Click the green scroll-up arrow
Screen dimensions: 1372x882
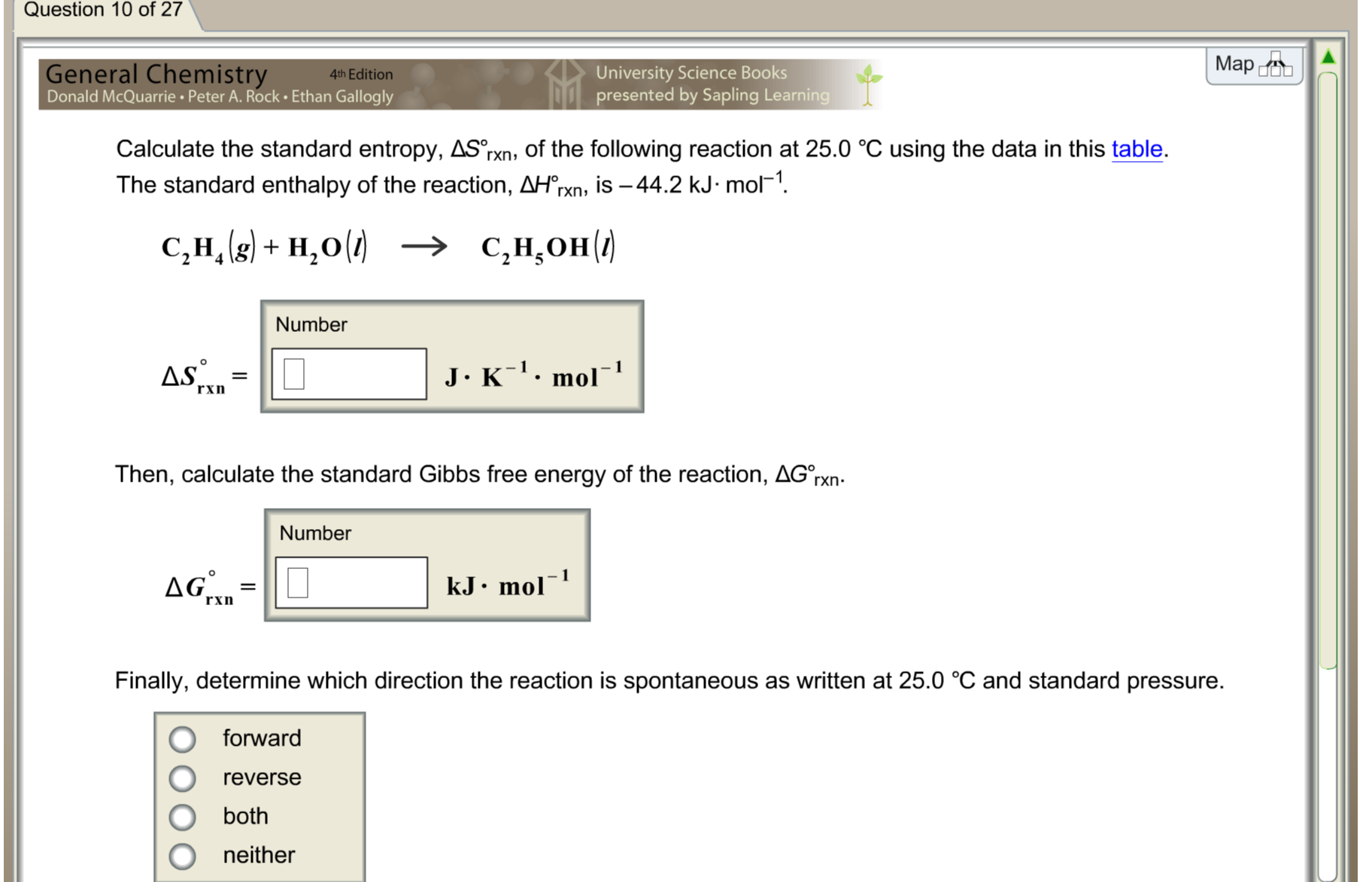tap(1328, 56)
